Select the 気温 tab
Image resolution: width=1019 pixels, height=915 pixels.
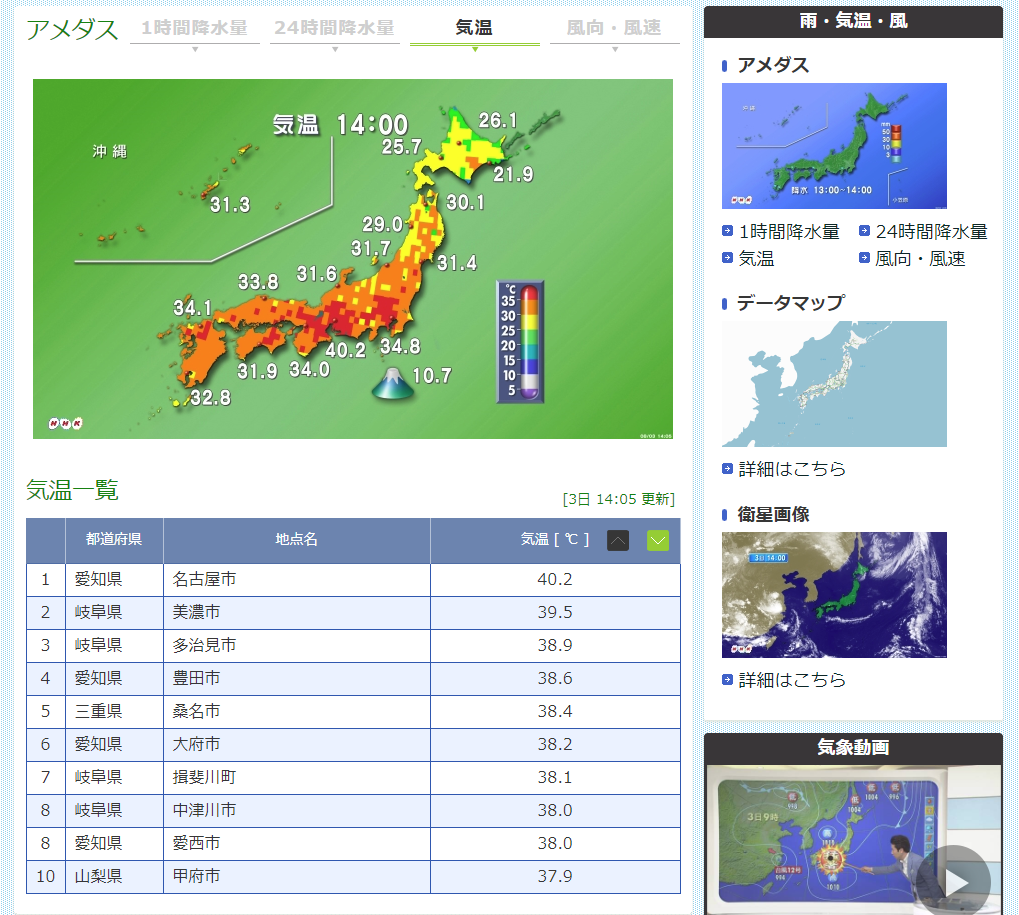[x=474, y=28]
